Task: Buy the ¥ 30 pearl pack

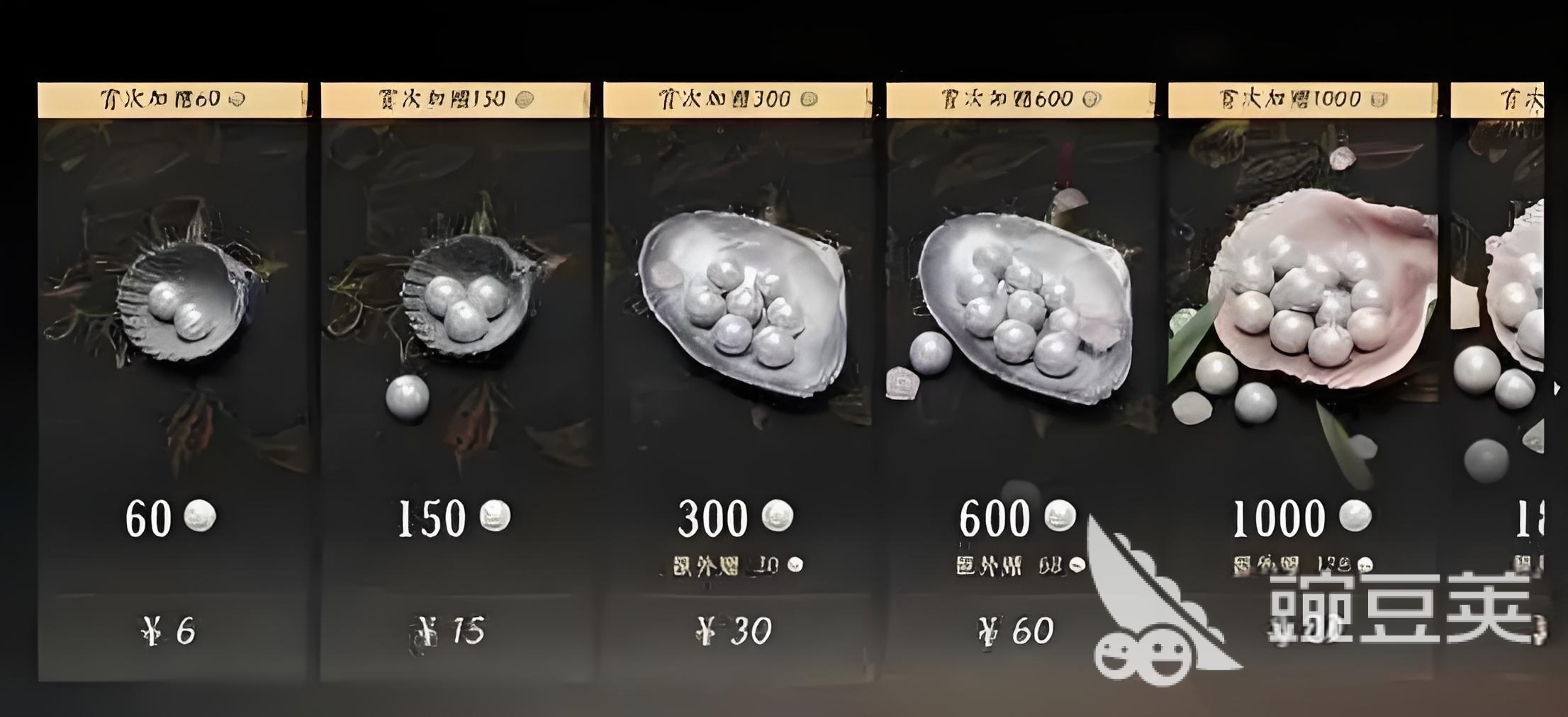Action: tap(734, 631)
